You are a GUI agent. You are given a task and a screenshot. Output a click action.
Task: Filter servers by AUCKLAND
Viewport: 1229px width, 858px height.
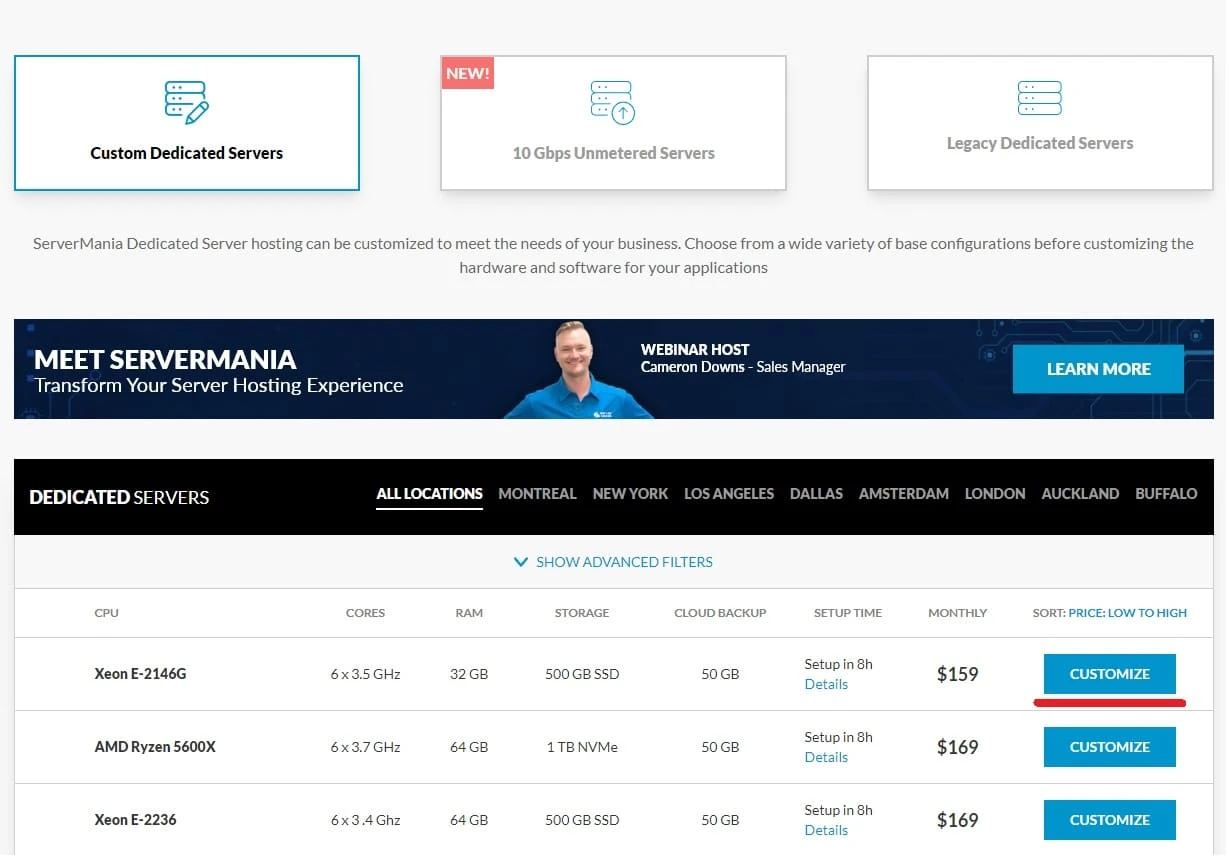point(1080,494)
